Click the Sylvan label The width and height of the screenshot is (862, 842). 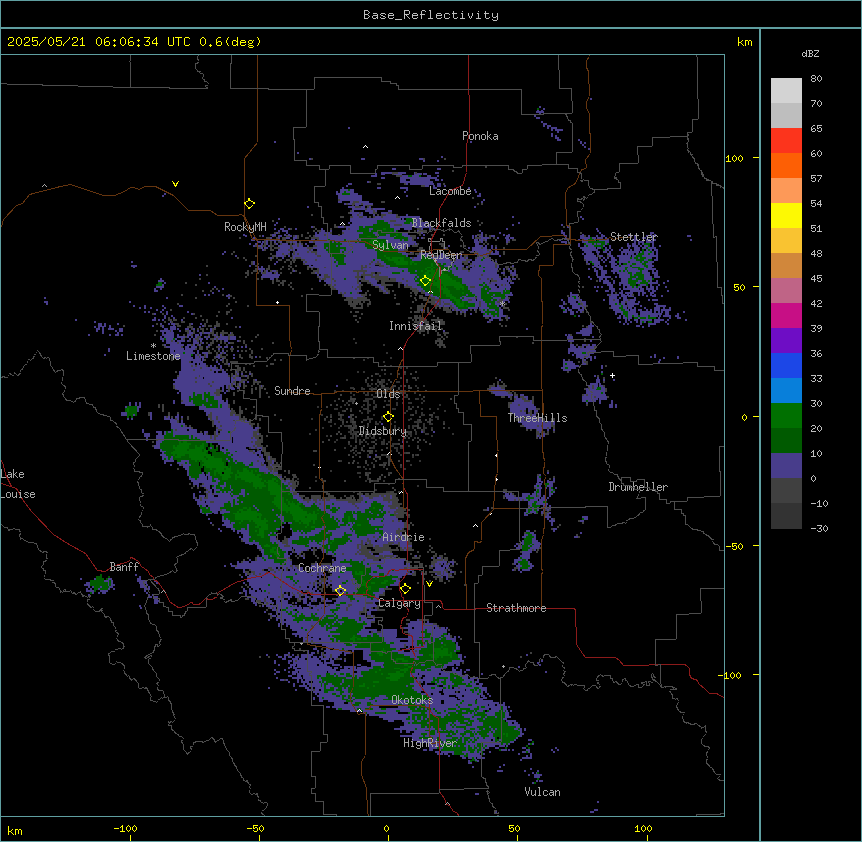click(390, 245)
